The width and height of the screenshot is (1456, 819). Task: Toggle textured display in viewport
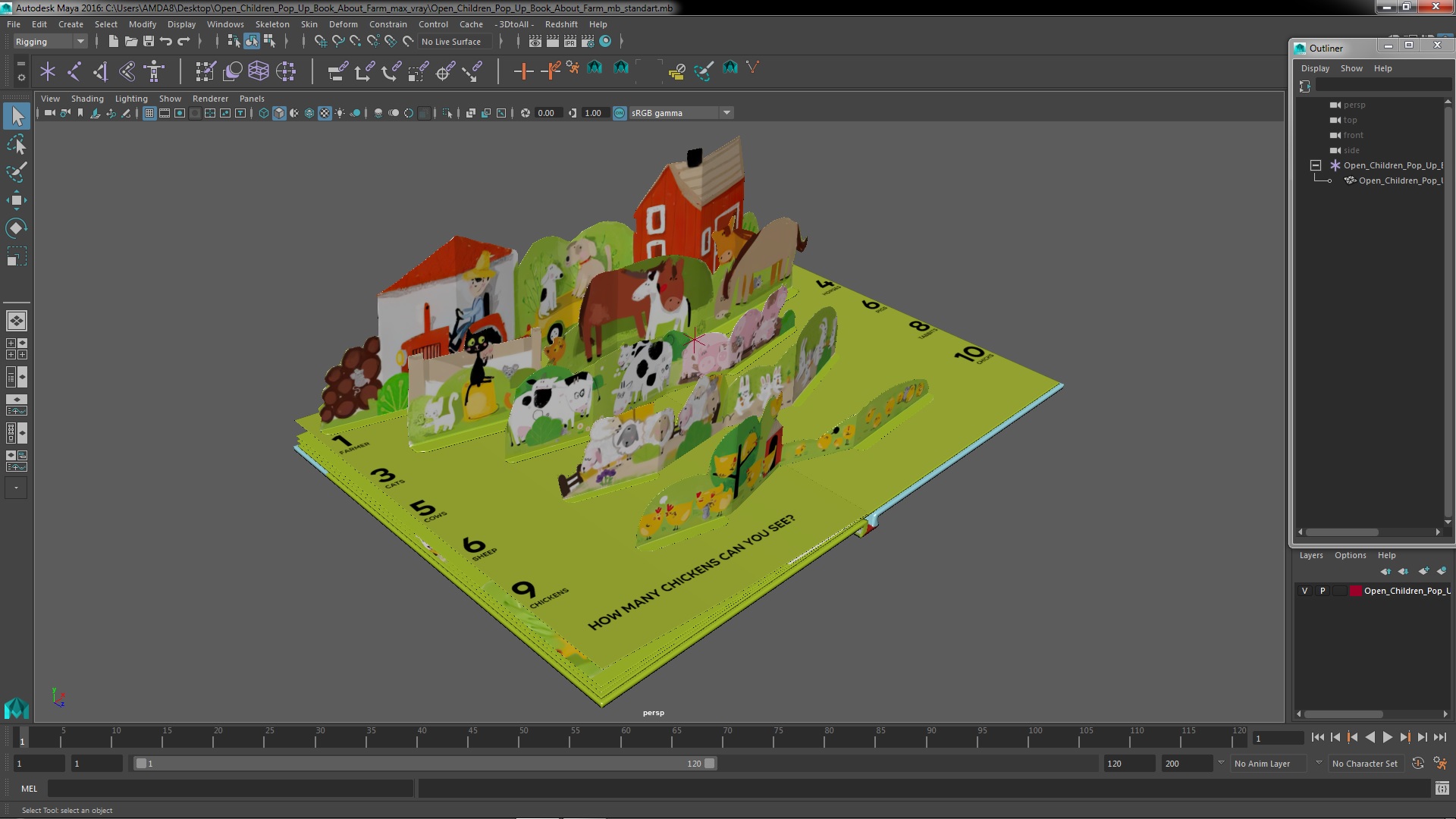click(325, 113)
